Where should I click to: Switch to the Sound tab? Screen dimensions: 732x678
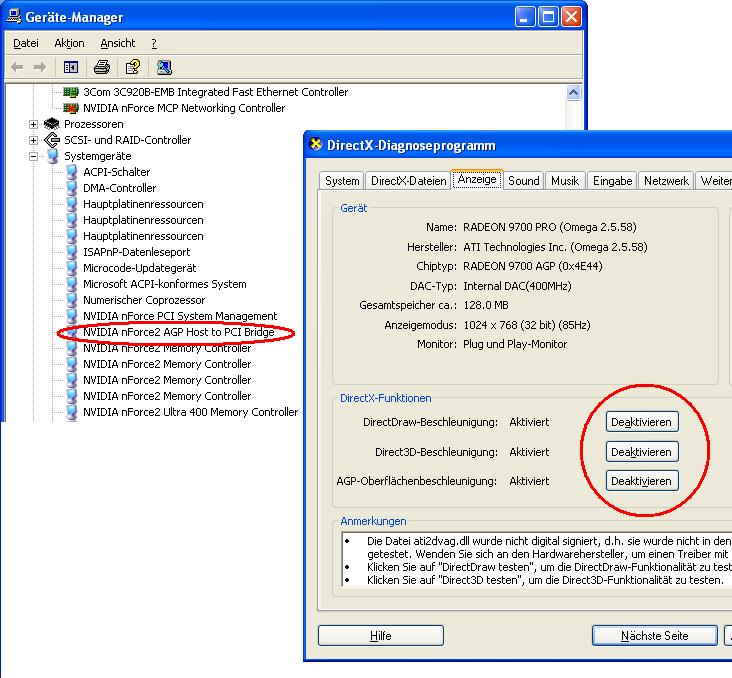523,181
